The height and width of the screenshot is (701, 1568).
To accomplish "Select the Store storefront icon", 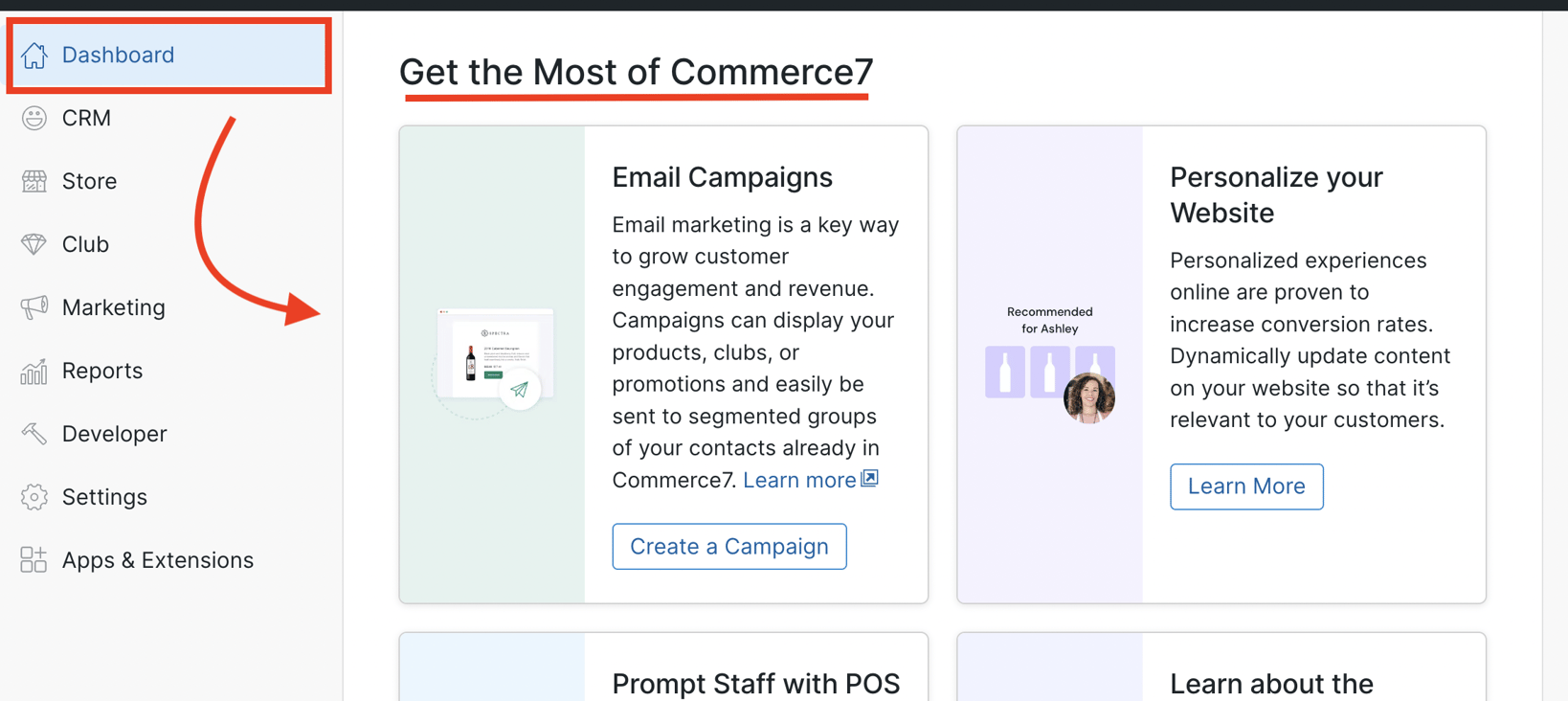I will (x=33, y=180).
